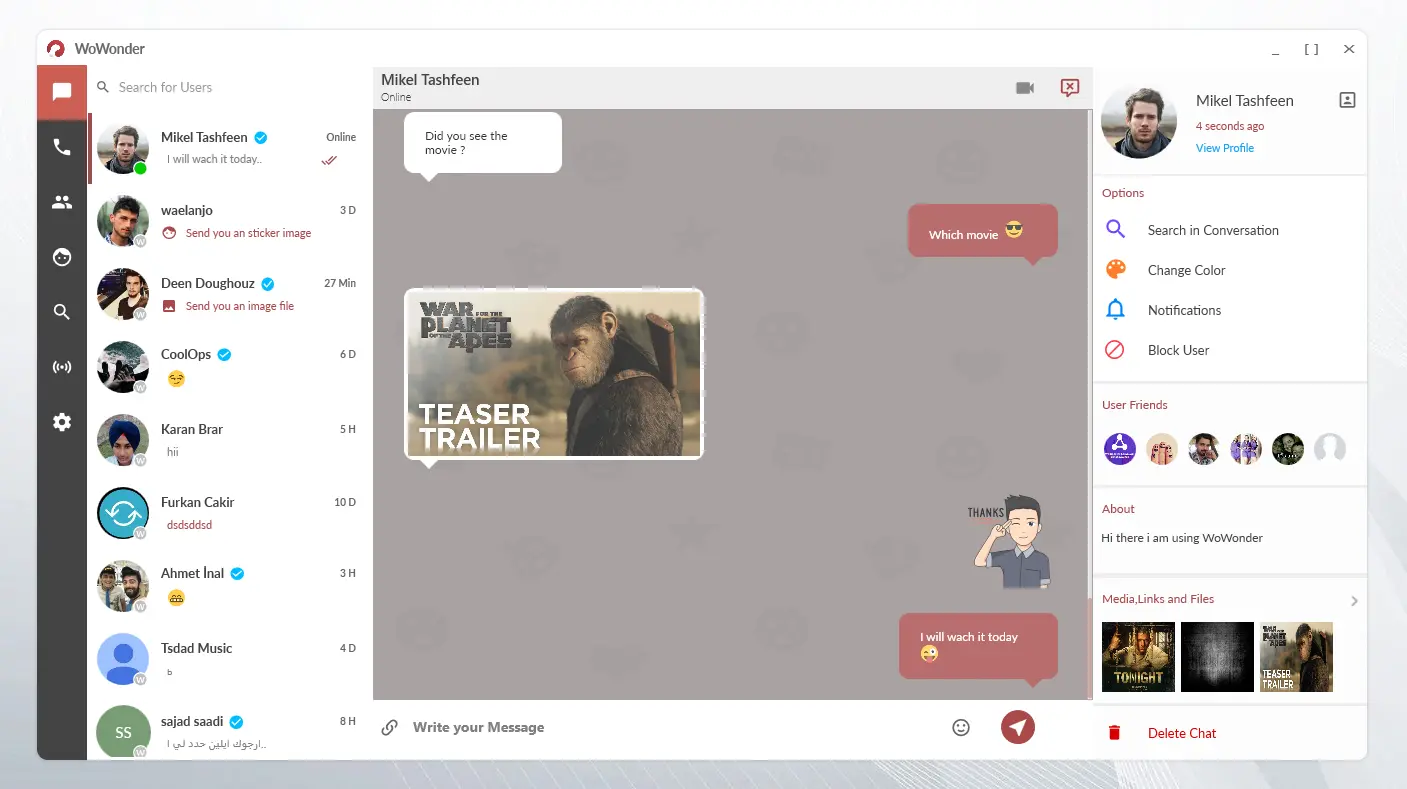The height and width of the screenshot is (789, 1407).
Task: Click Mikel Tashfeen's large profile photo
Action: pyautogui.click(x=1139, y=121)
